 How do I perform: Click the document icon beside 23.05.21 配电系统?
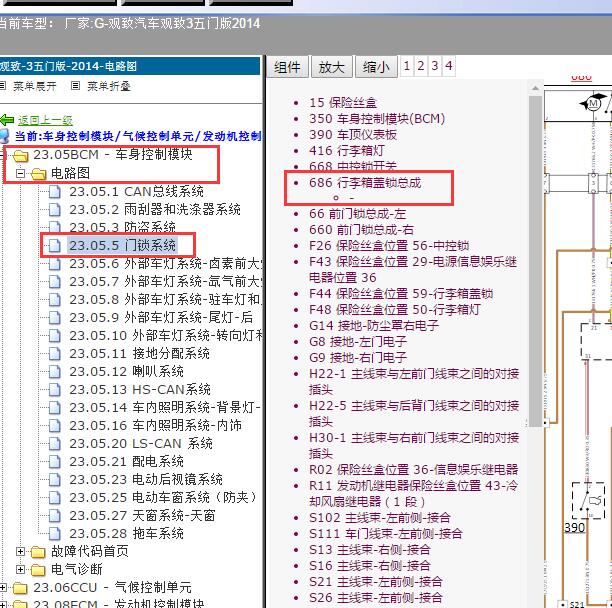pos(55,462)
